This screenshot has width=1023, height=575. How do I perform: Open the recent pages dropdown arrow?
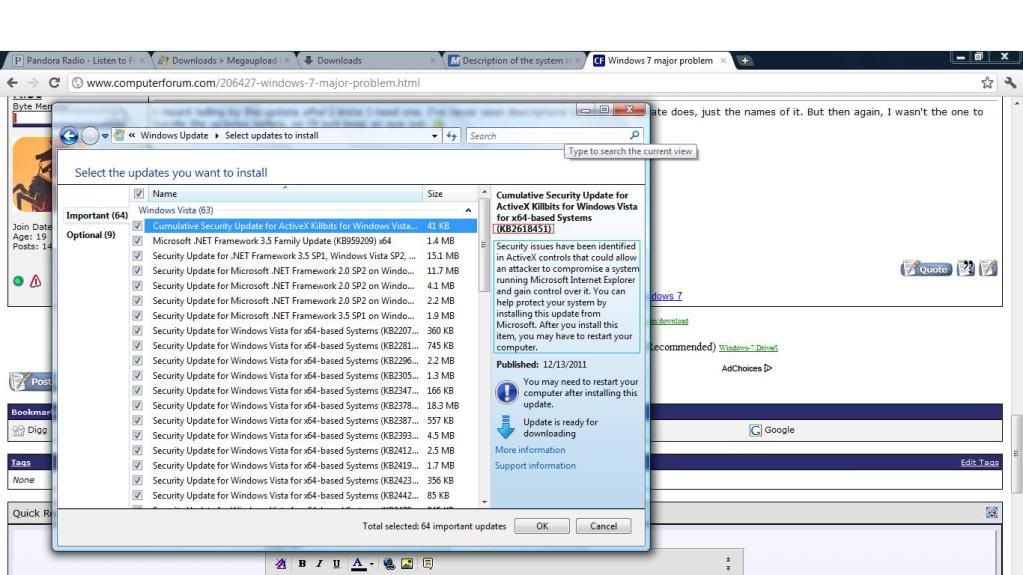[x=104, y=136]
